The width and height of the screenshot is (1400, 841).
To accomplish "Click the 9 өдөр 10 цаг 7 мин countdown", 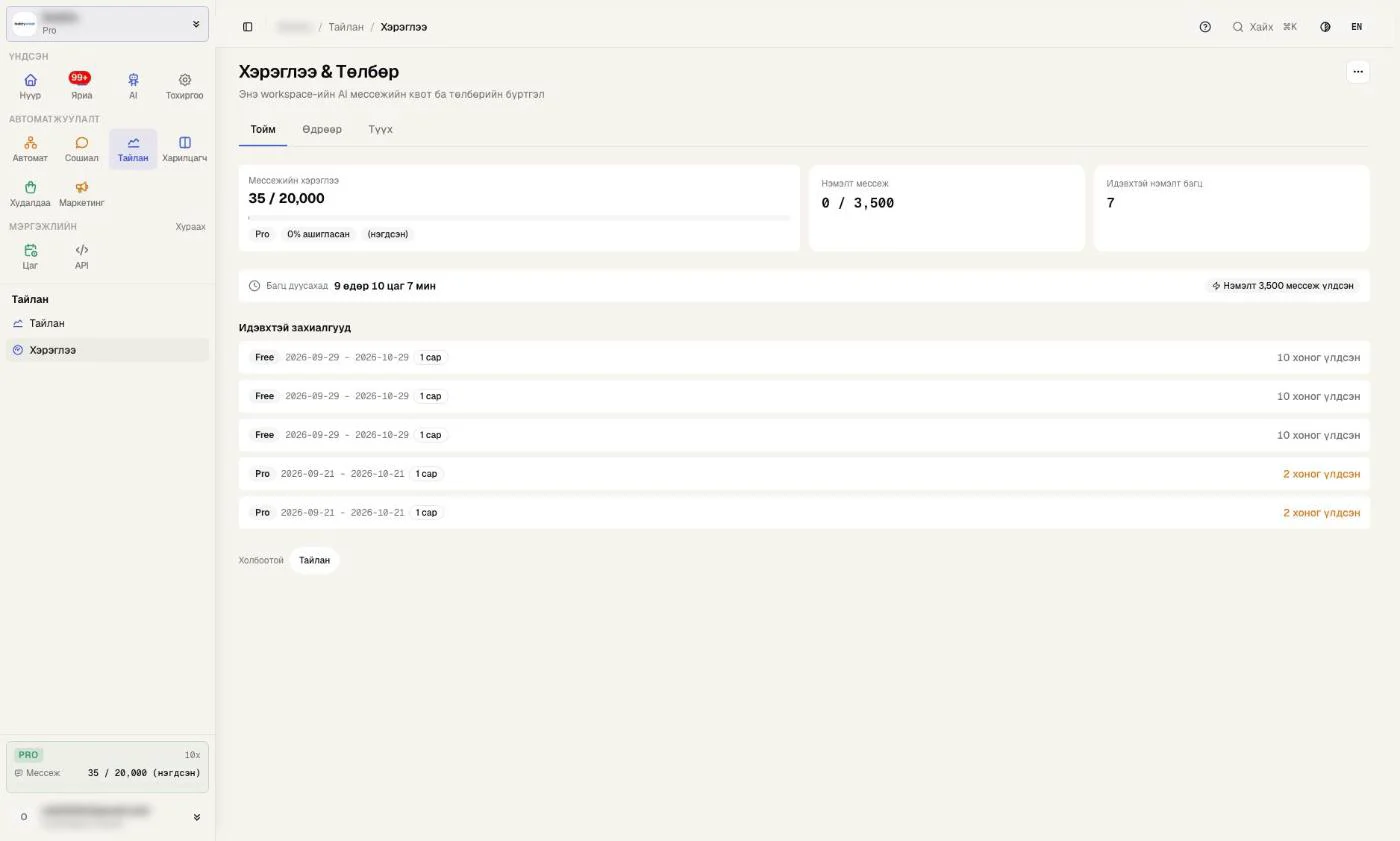I will pyautogui.click(x=385, y=286).
